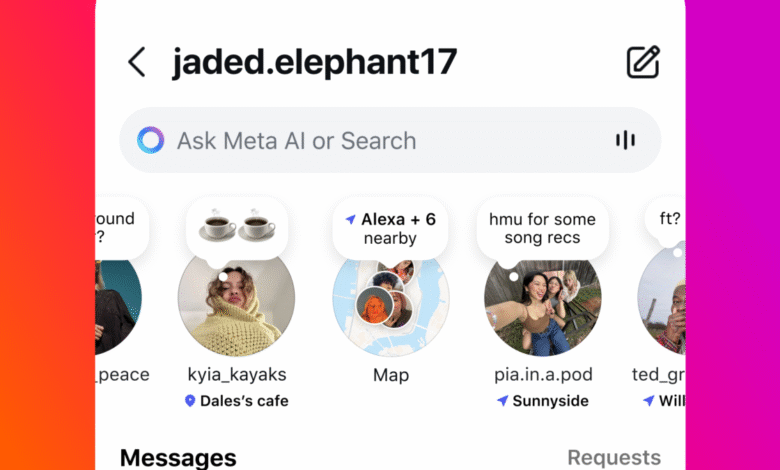780x470 pixels.
Task: Tap the jaded.elephant17 account title
Action: coord(314,63)
